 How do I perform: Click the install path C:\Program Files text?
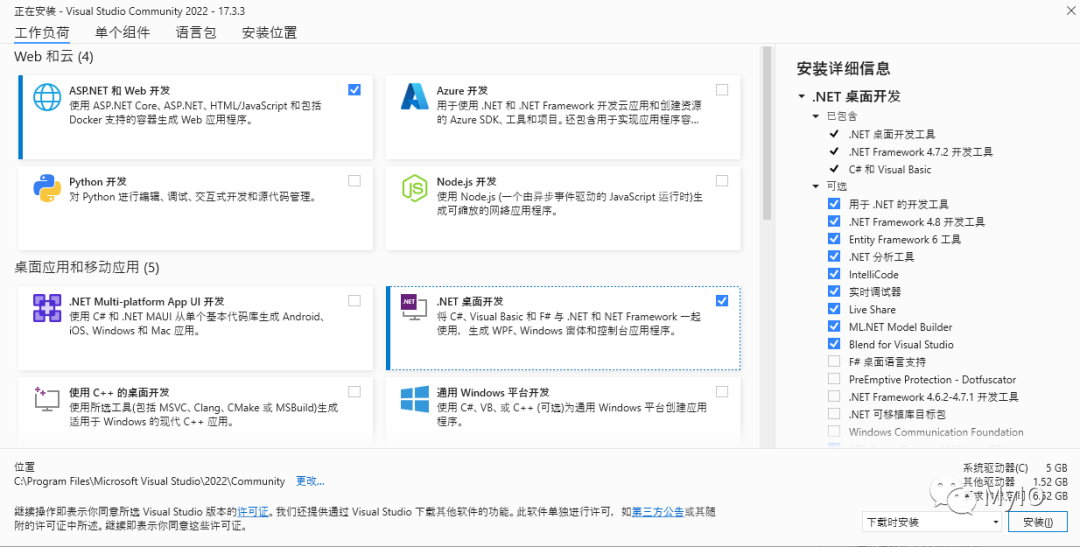(x=149, y=481)
